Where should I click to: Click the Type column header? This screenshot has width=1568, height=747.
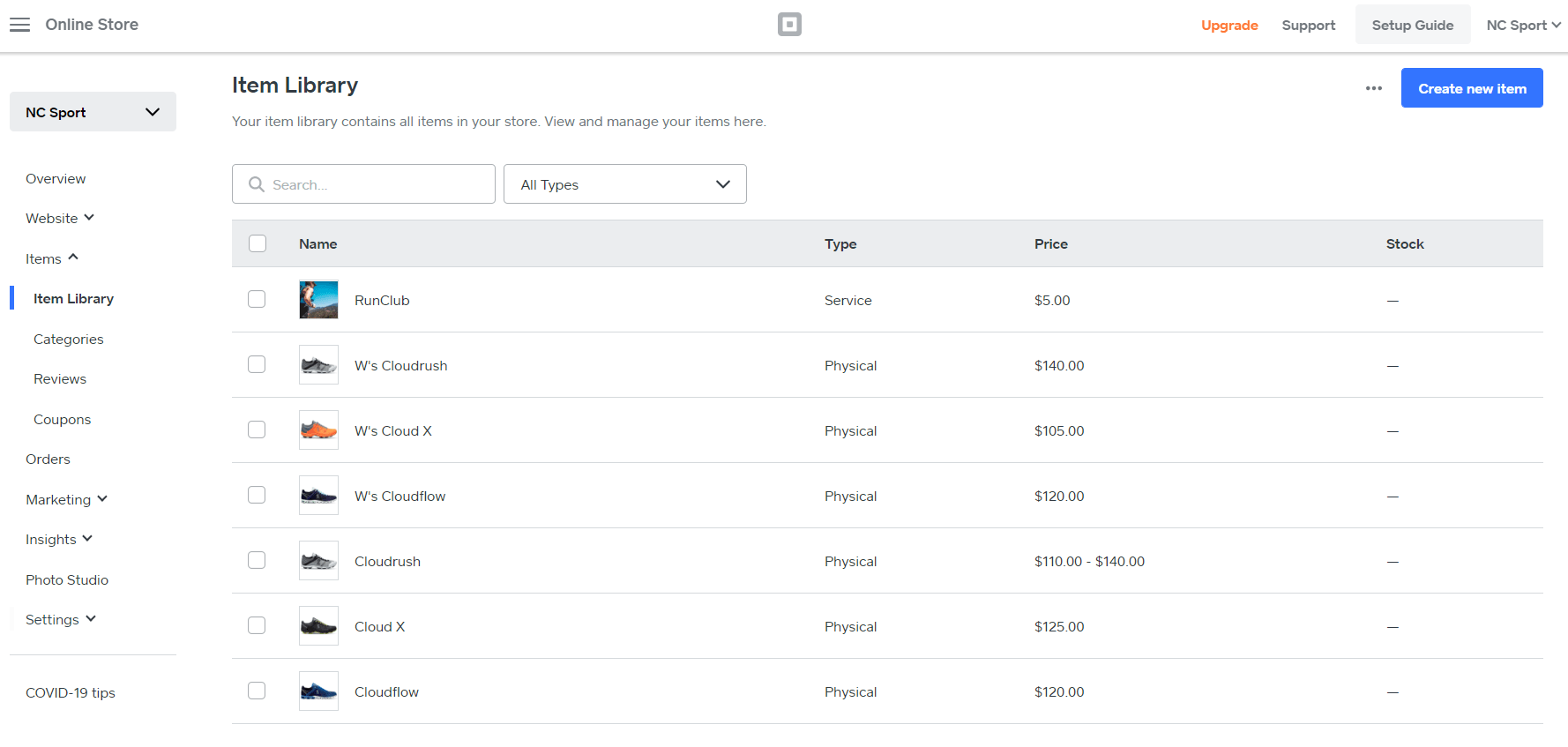pyautogui.click(x=840, y=244)
